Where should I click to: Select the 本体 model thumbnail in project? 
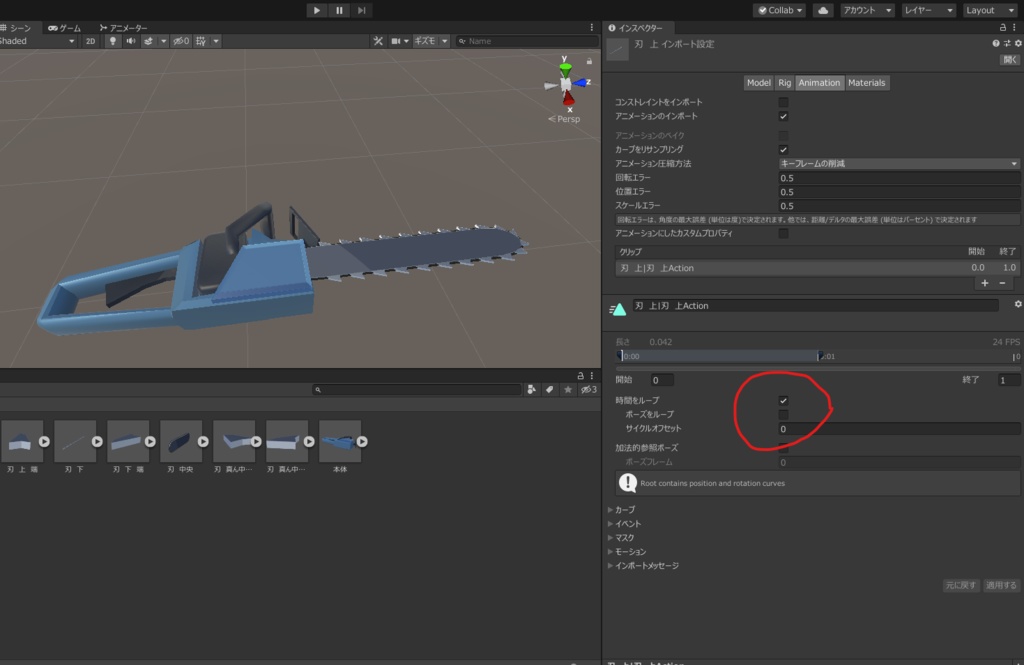coord(340,442)
